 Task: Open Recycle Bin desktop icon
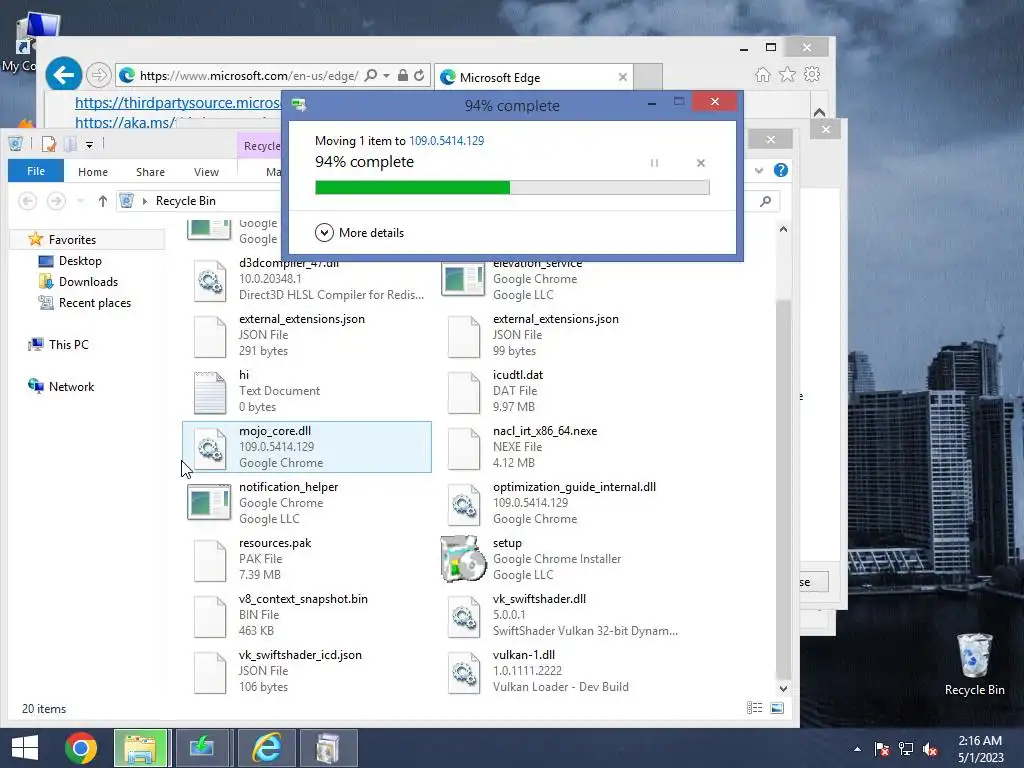[x=974, y=664]
